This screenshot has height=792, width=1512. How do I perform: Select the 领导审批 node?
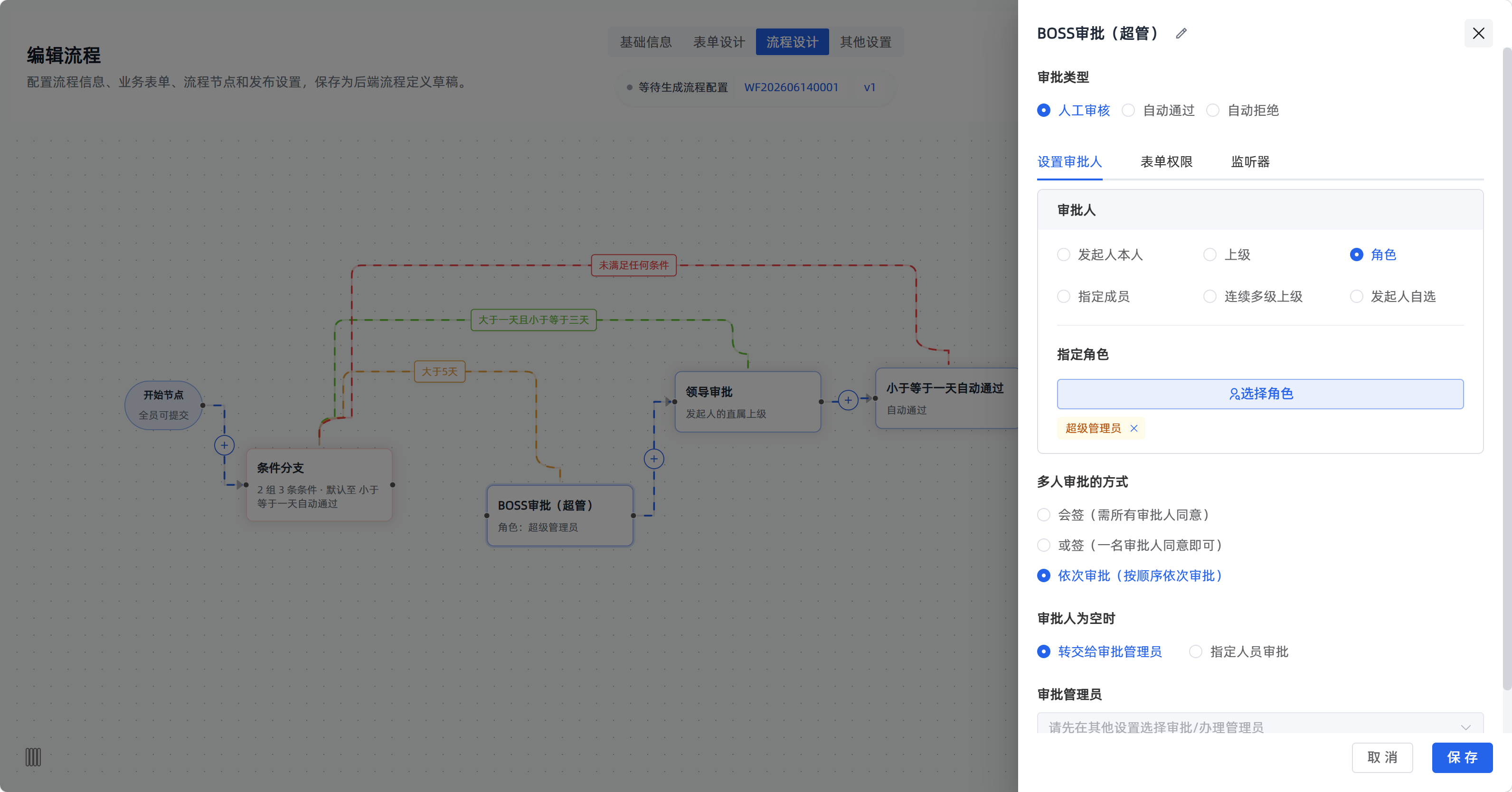[x=747, y=402]
